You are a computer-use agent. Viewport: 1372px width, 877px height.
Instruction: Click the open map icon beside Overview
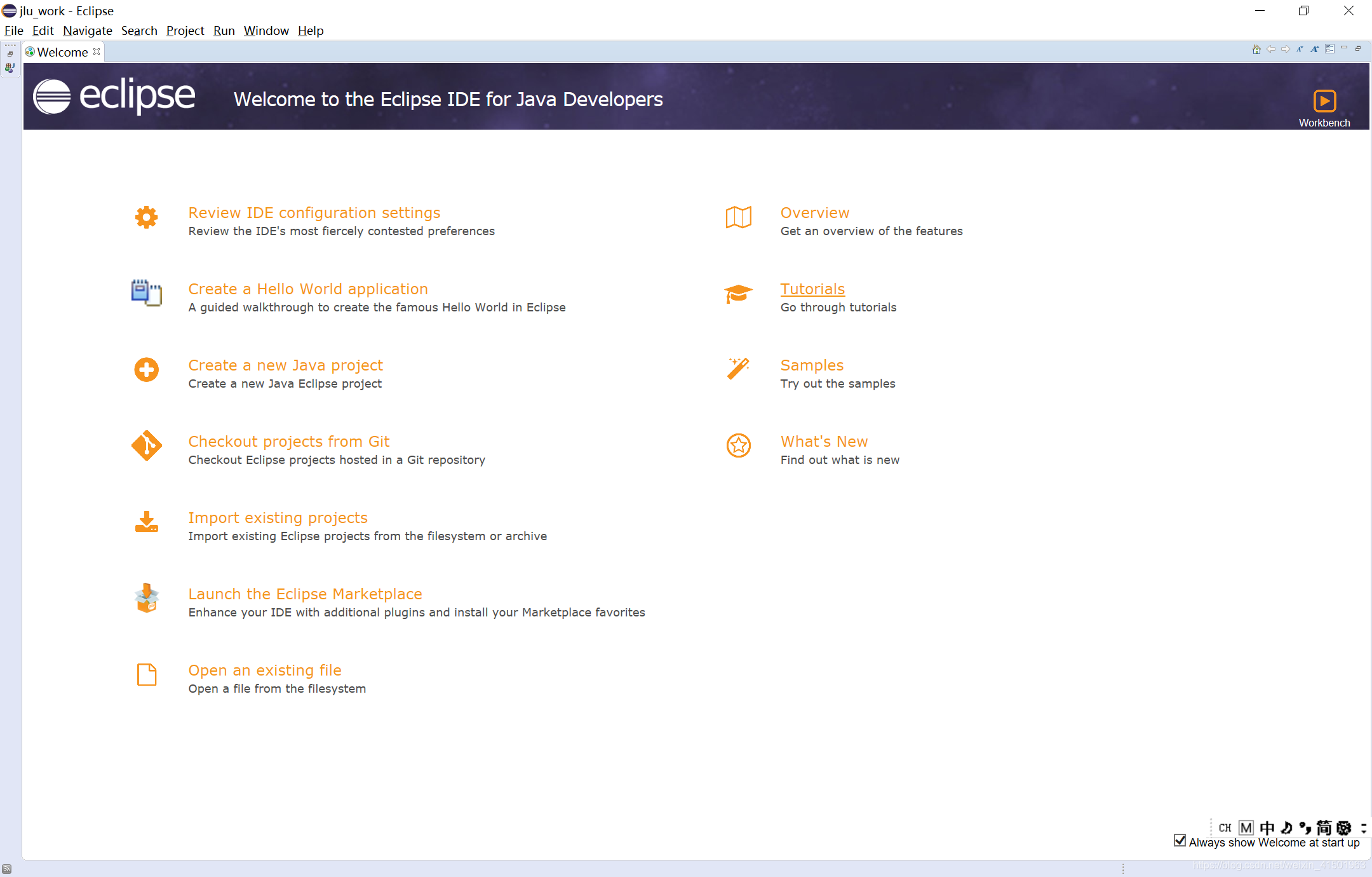click(739, 217)
